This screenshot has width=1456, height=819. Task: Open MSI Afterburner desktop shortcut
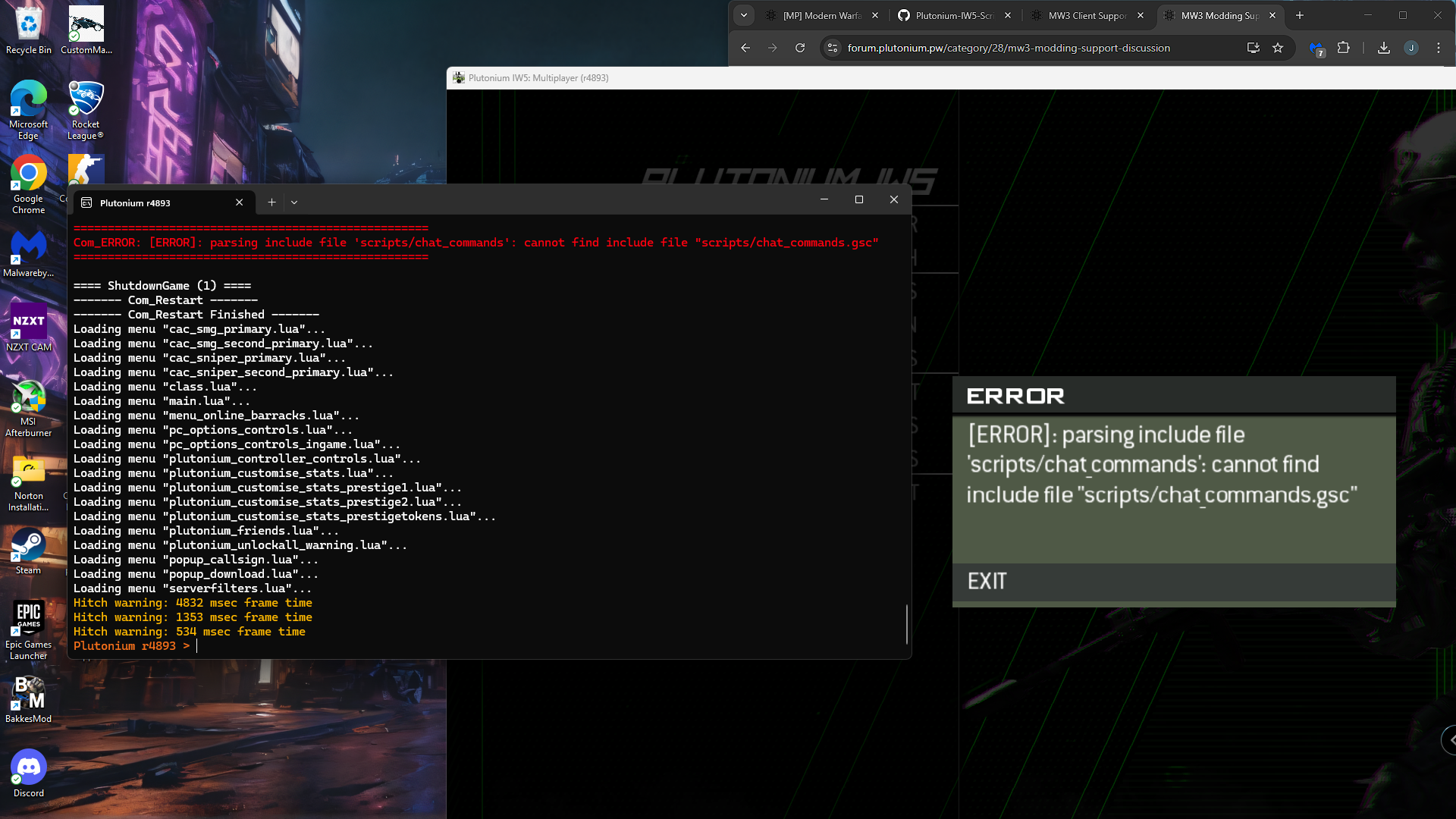(28, 408)
